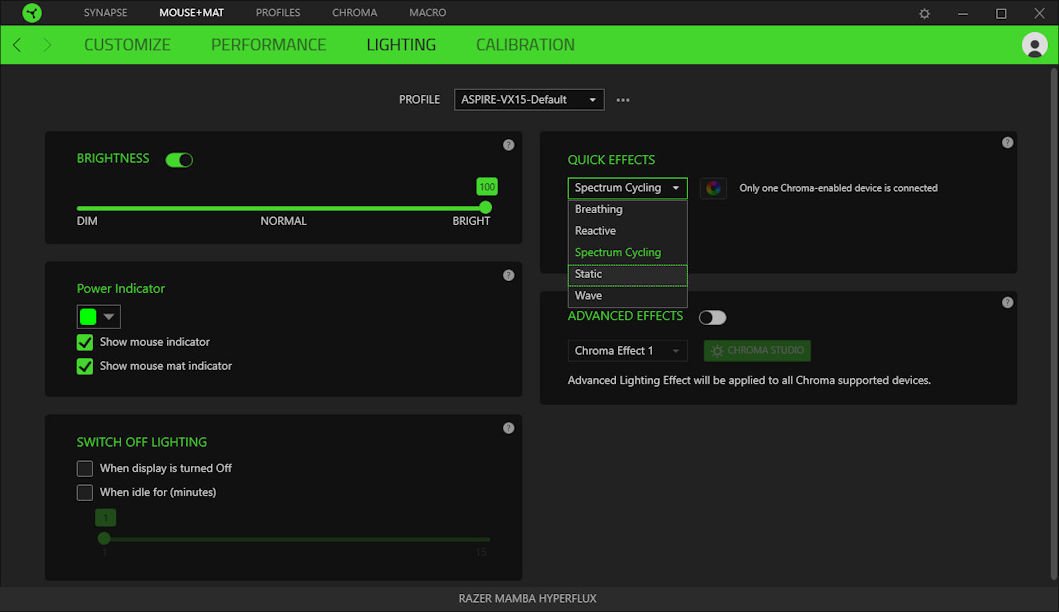1059x612 pixels.
Task: Open the Chroma Effect 1 dropdown
Action: (627, 351)
